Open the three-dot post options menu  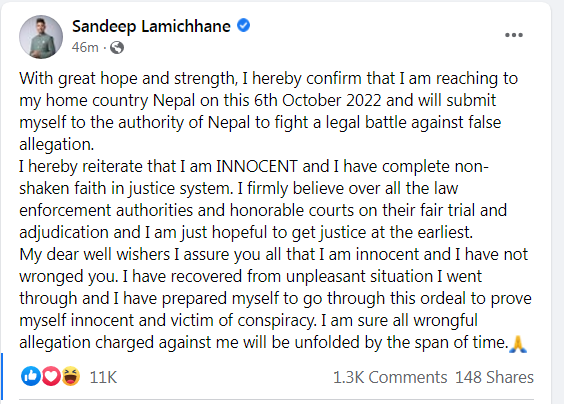514,35
